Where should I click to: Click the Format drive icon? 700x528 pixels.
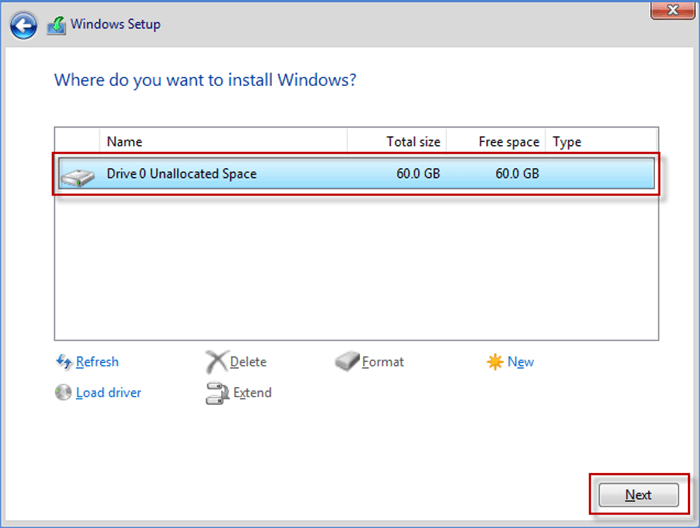tap(346, 362)
